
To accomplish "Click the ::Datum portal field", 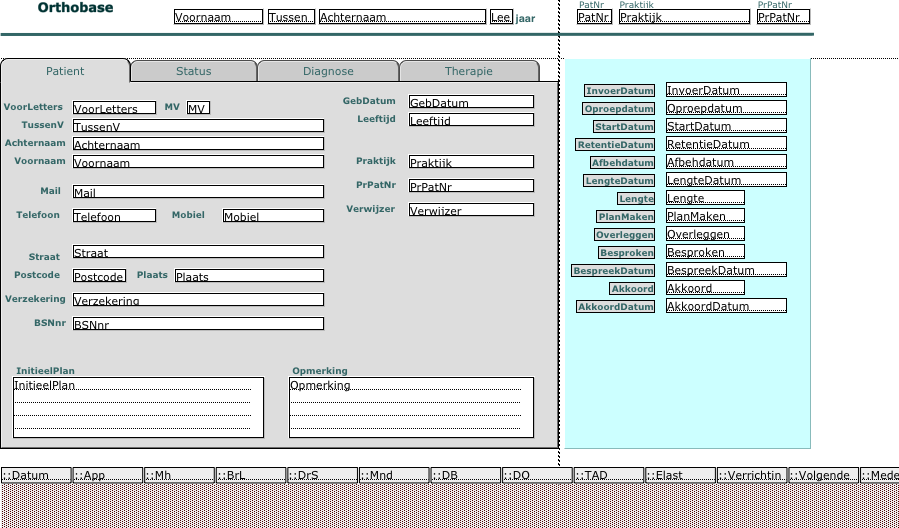I will click(36, 475).
